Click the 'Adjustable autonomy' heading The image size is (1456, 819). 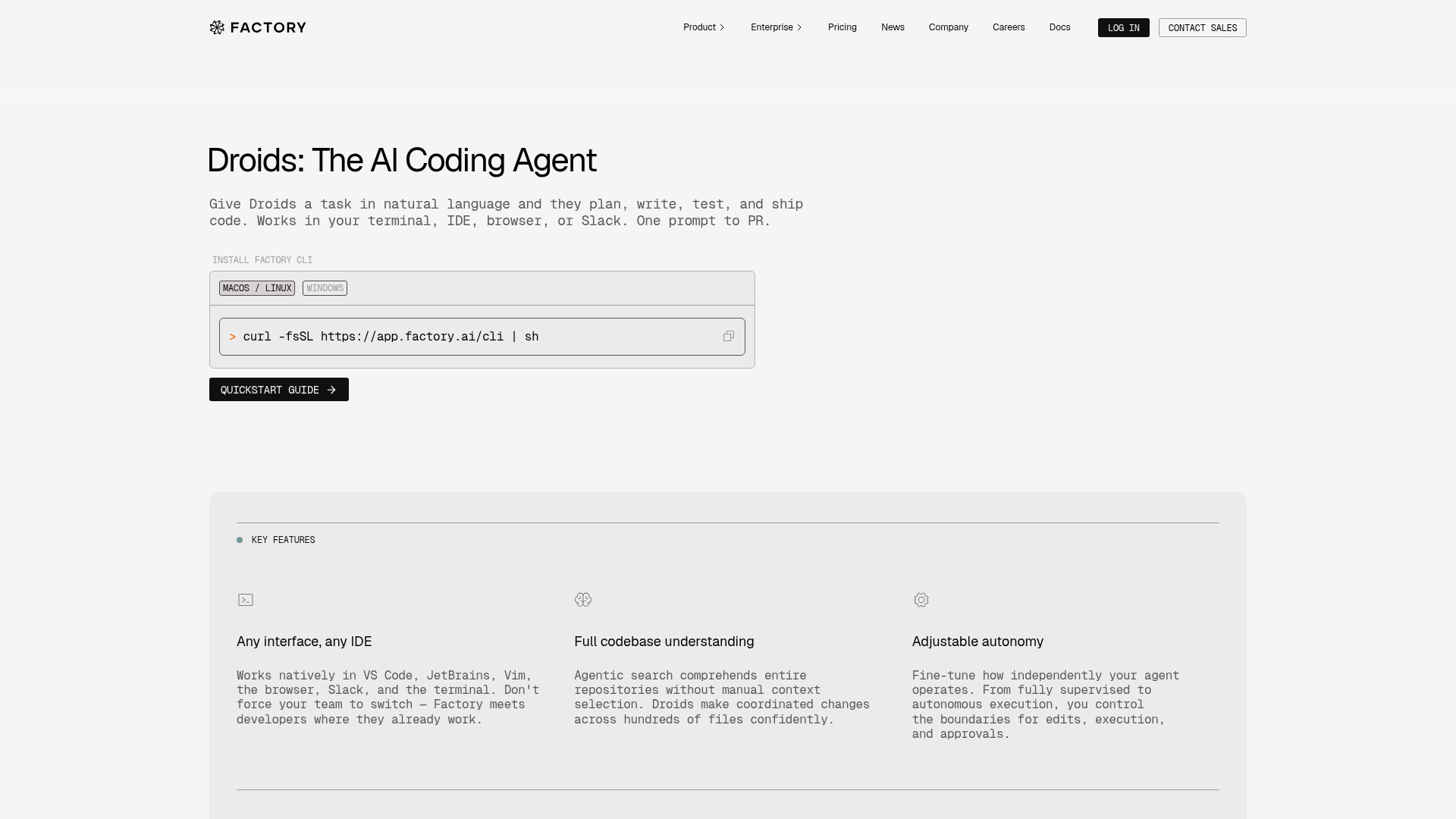coord(977,642)
